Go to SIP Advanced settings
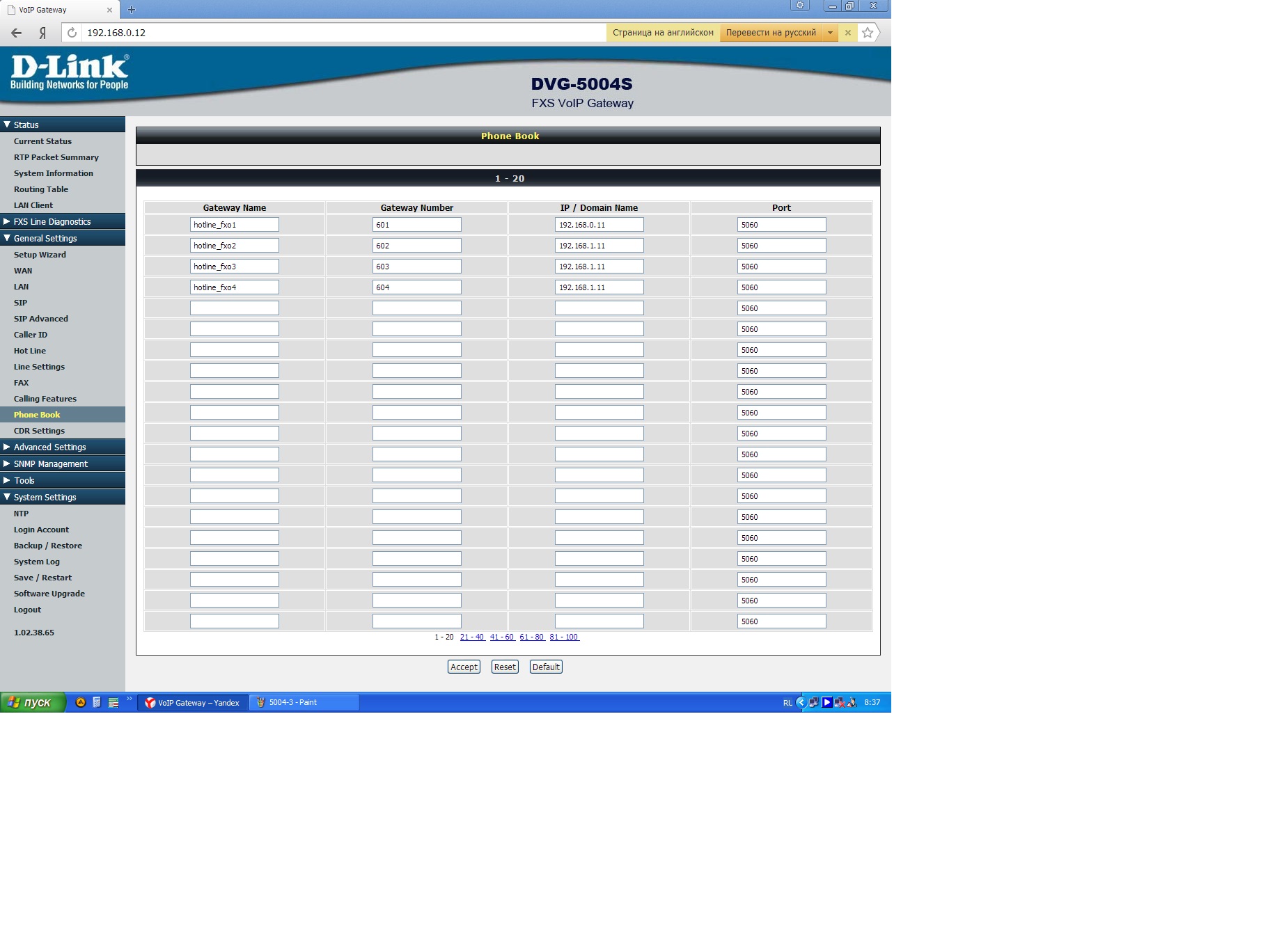Viewport: 1270px width, 952px height. tap(41, 319)
